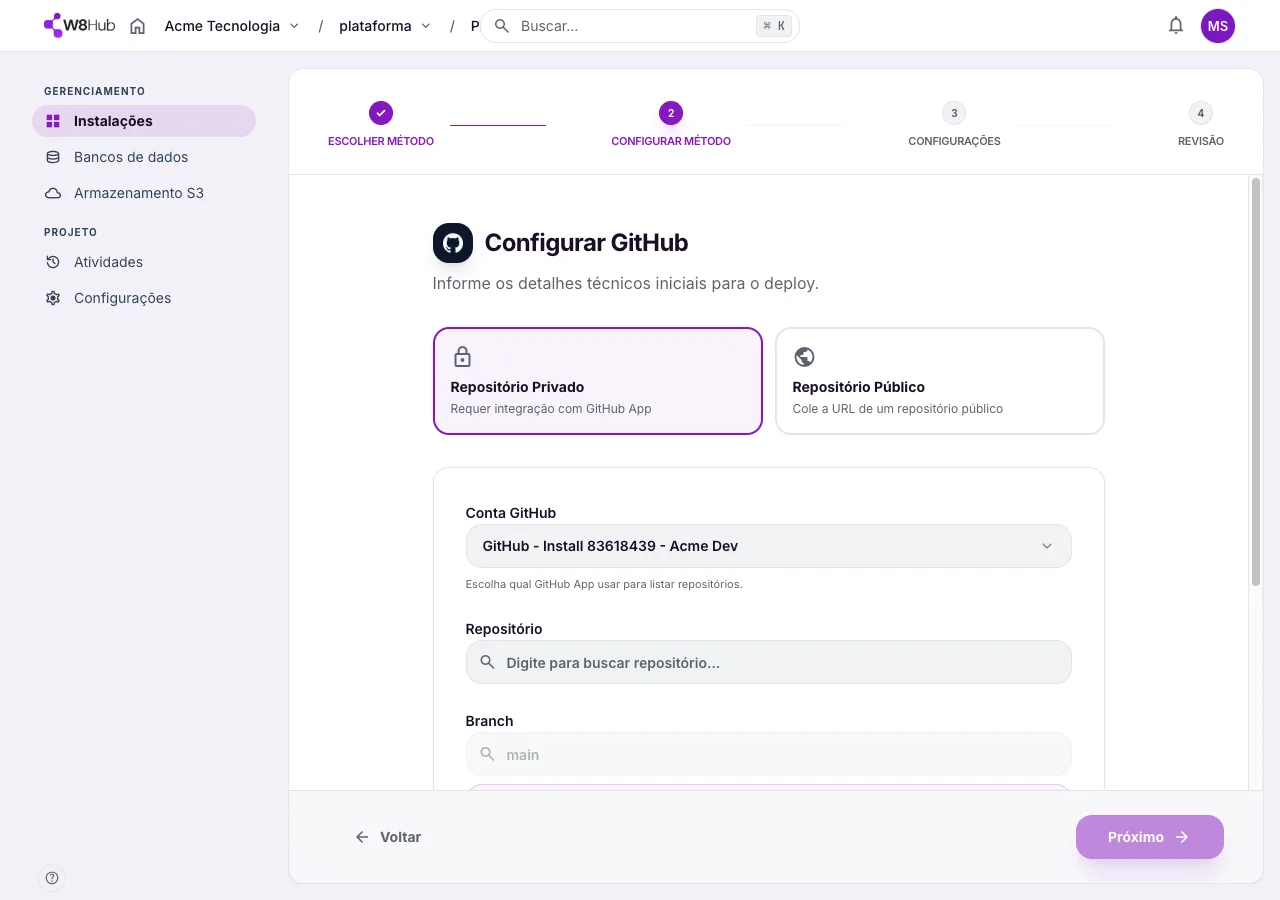Click the chevron in Conta GitHub select
Screen dimensions: 1280x900
pyautogui.click(x=1047, y=546)
